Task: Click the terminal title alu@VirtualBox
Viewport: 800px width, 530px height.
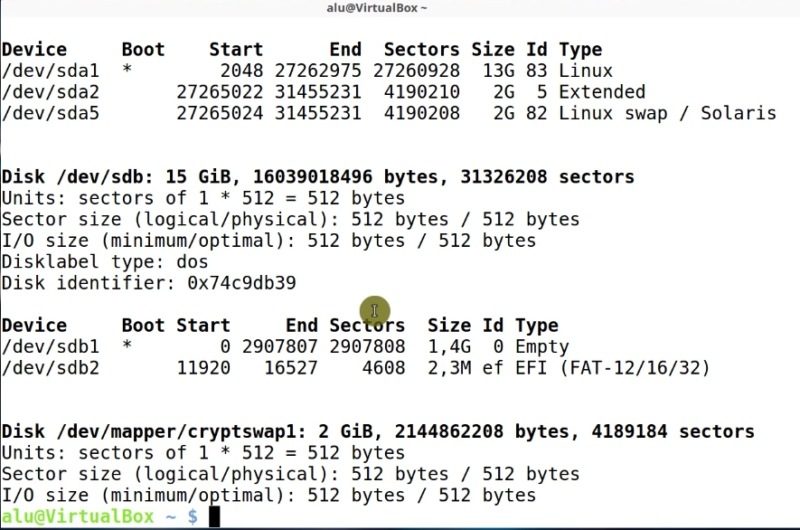Action: [x=377, y=8]
